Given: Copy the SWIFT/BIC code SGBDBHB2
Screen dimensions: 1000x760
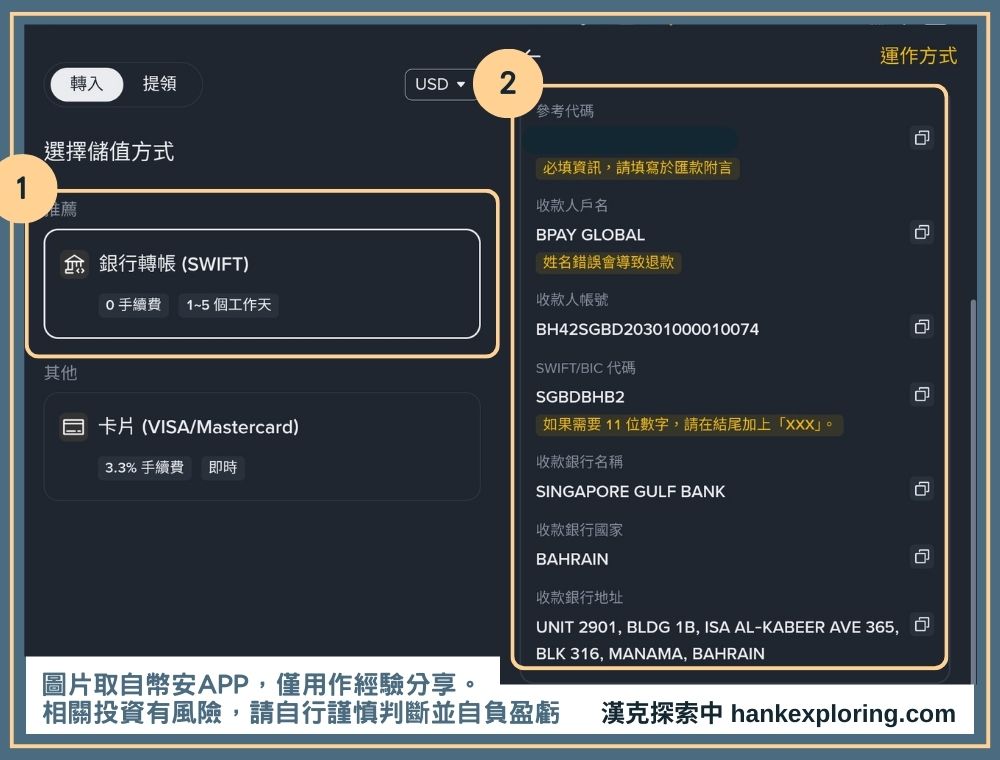Looking at the screenshot, I should tap(921, 394).
